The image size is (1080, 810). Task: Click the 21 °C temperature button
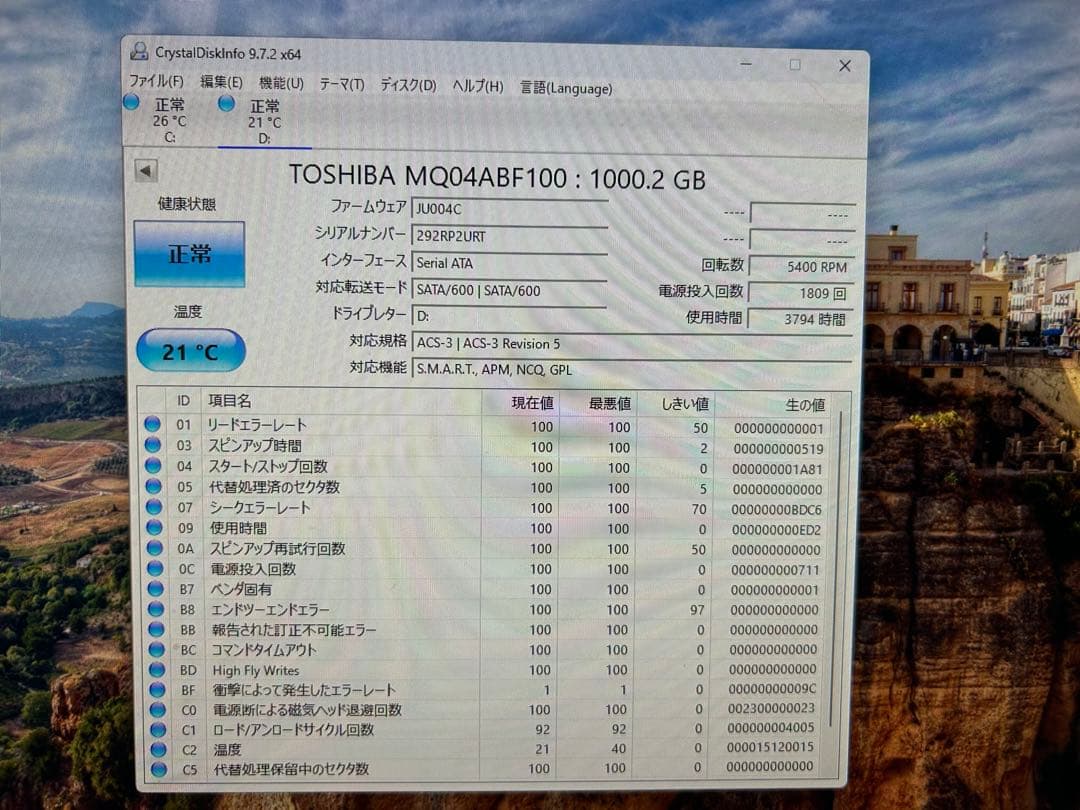[x=191, y=351]
